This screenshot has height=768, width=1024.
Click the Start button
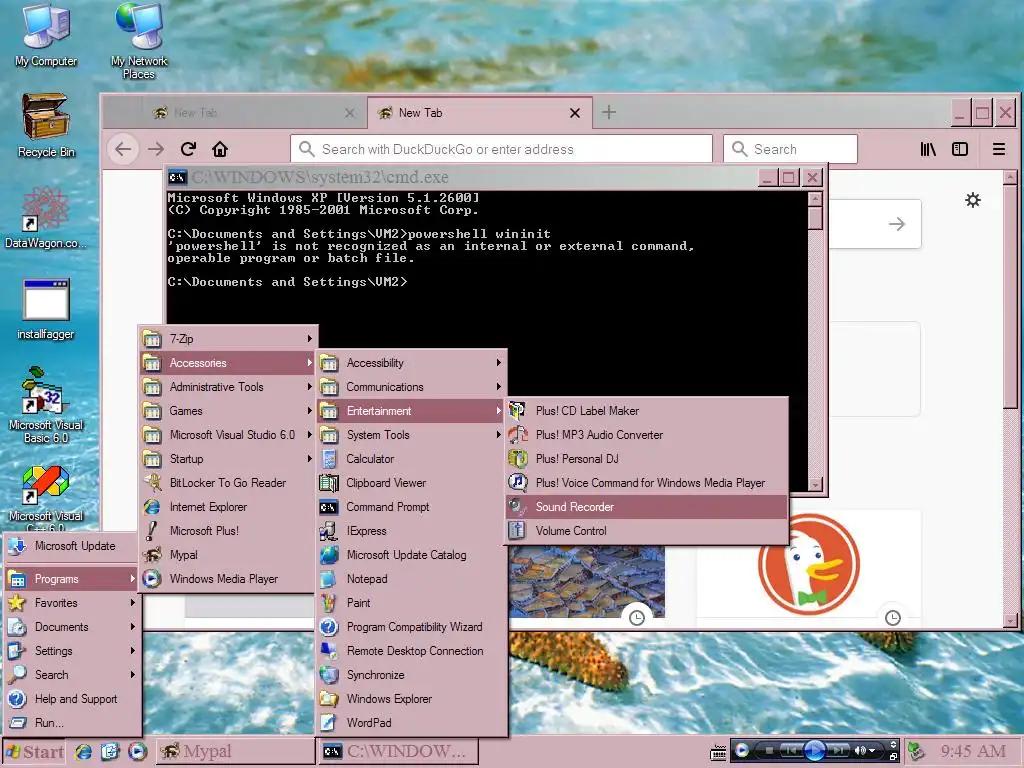35,752
